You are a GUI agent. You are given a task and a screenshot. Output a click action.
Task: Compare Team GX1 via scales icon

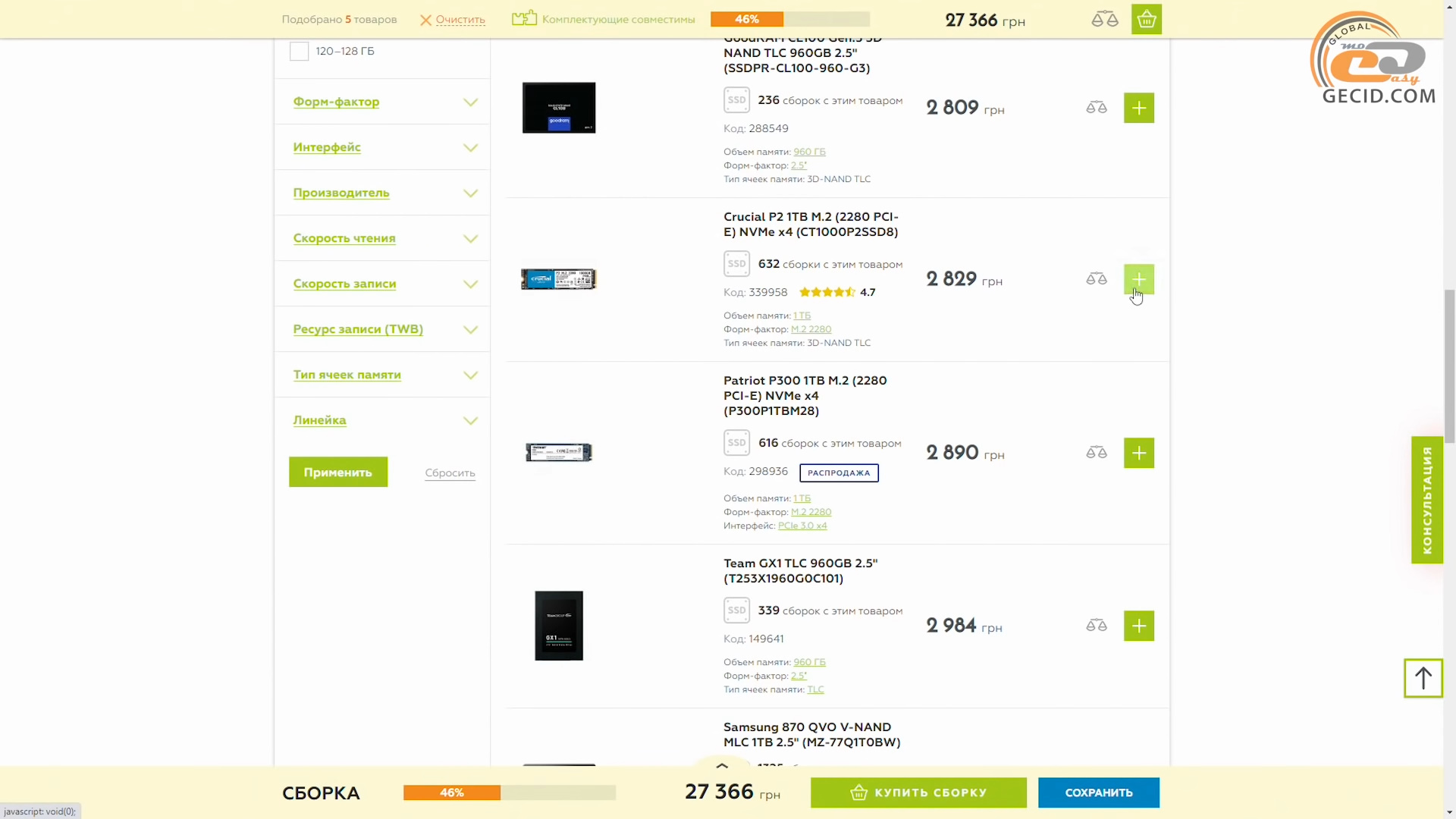pos(1096,626)
